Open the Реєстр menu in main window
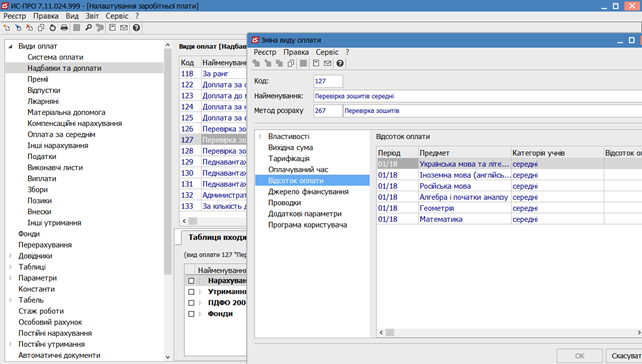 tap(15, 16)
